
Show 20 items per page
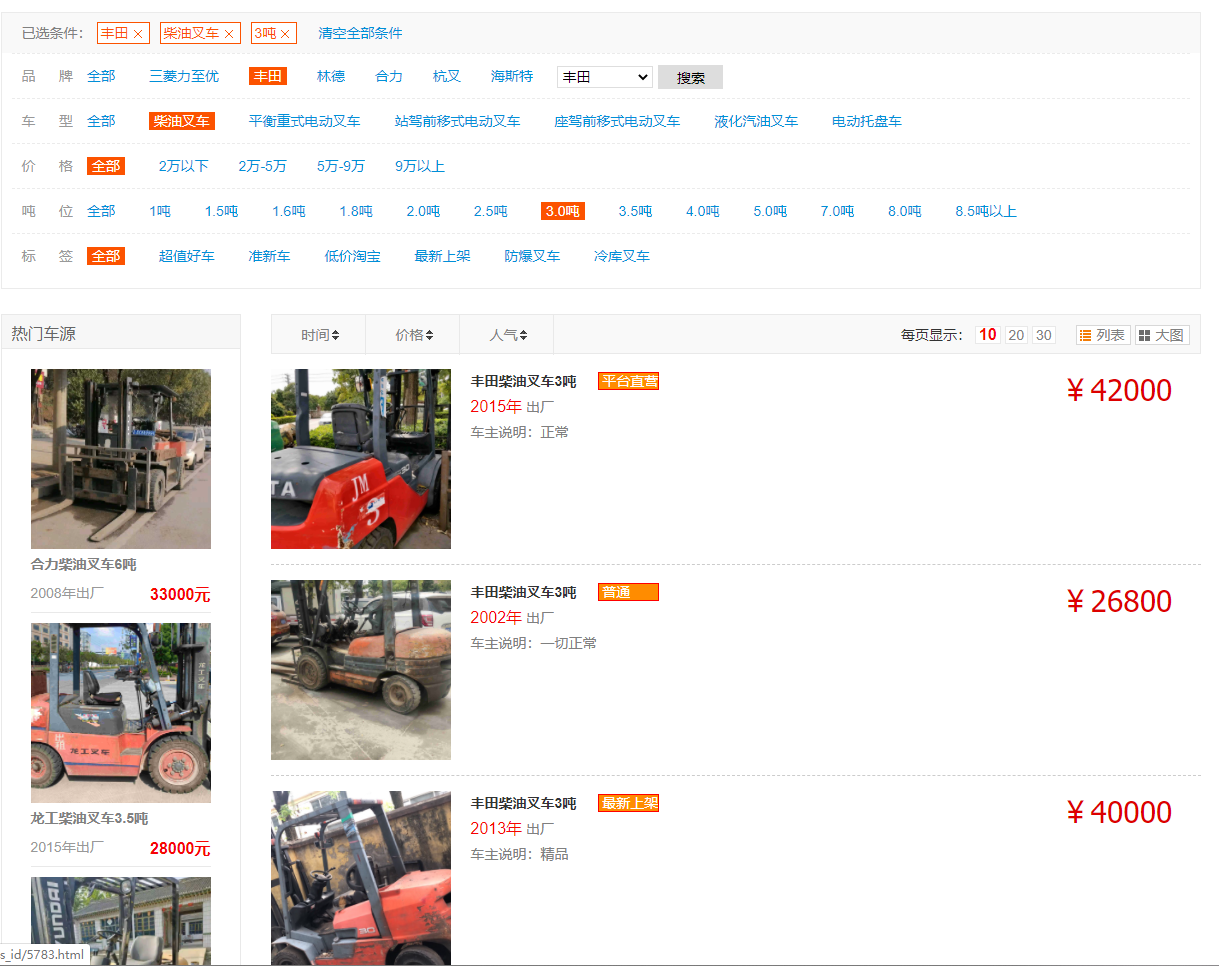tap(1016, 335)
